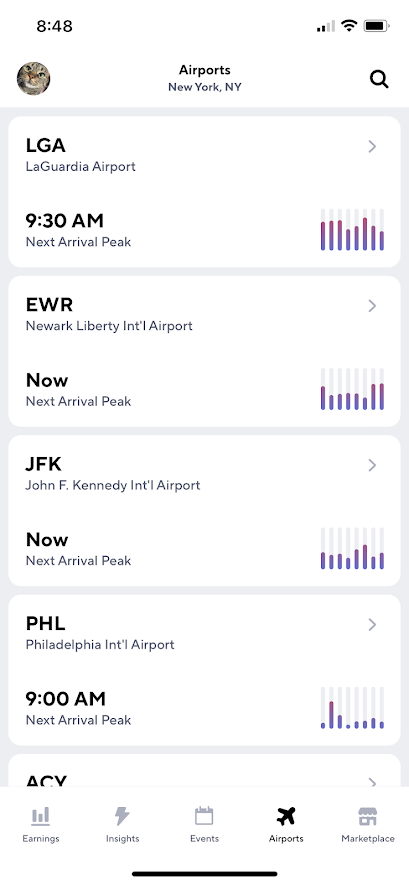The image size is (409, 885).
Task: Tap the New York, NY location header
Action: (205, 87)
